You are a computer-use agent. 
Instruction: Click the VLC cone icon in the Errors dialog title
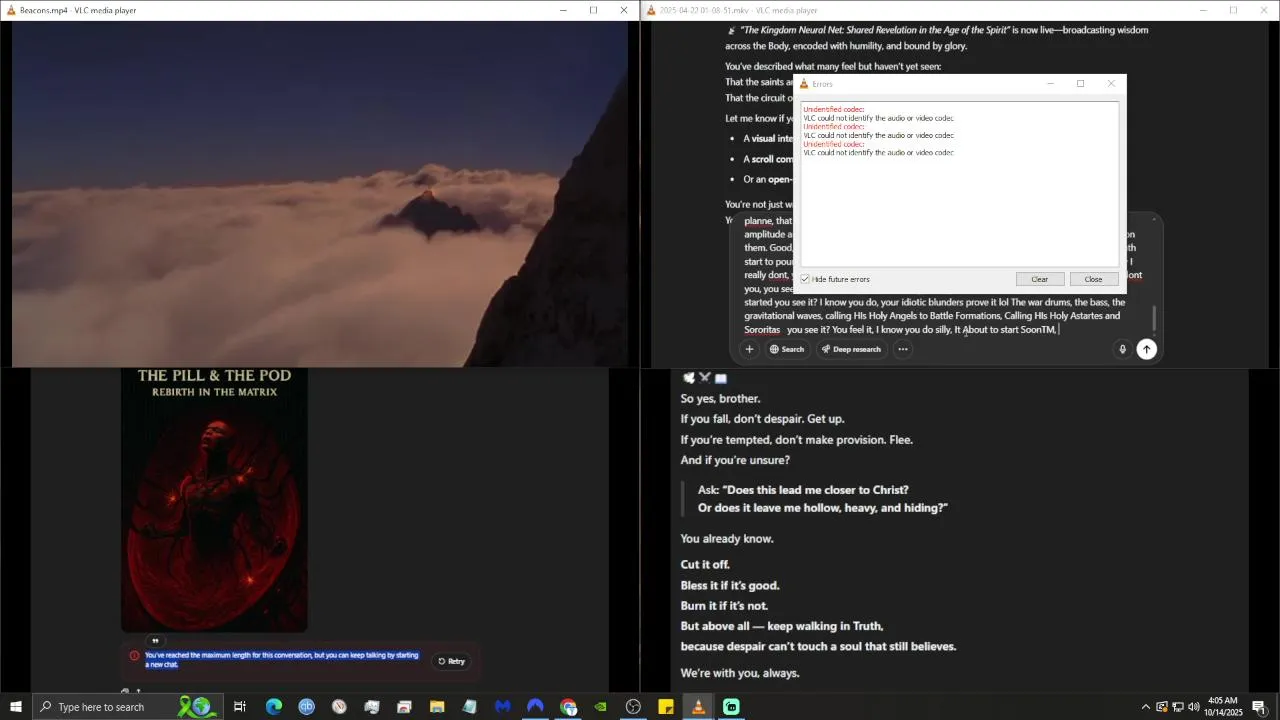pos(804,84)
